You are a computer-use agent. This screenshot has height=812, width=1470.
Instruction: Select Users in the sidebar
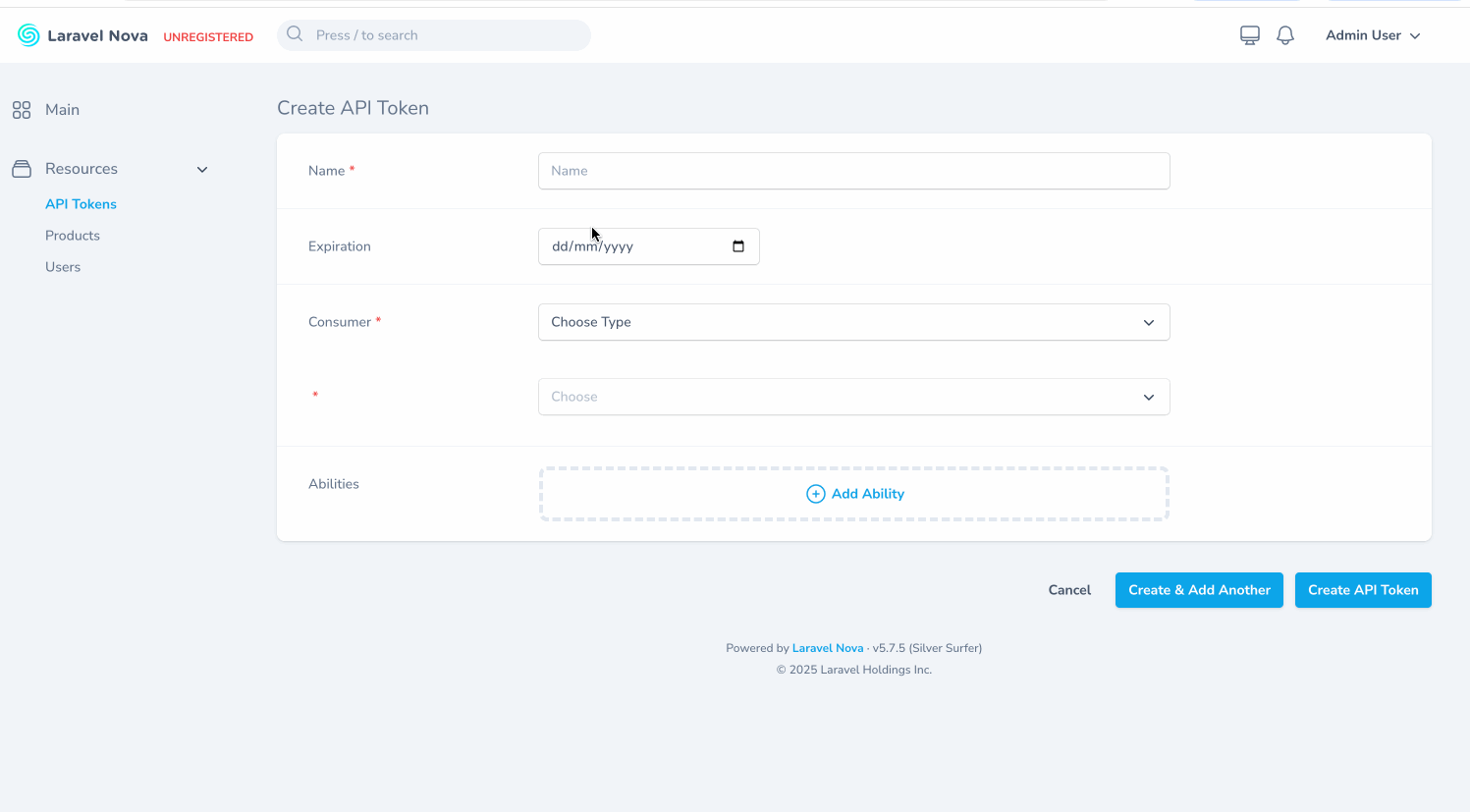click(x=63, y=266)
